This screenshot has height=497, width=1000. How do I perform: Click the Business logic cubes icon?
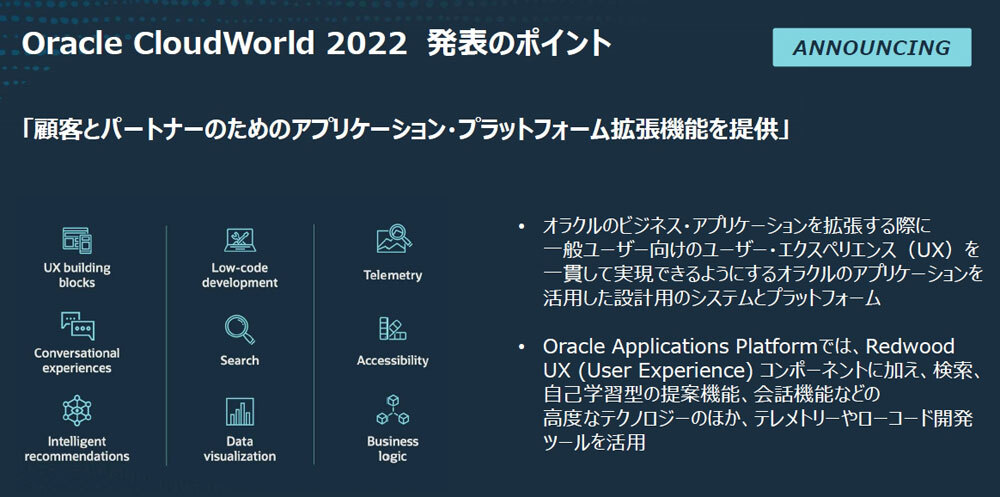tap(393, 411)
